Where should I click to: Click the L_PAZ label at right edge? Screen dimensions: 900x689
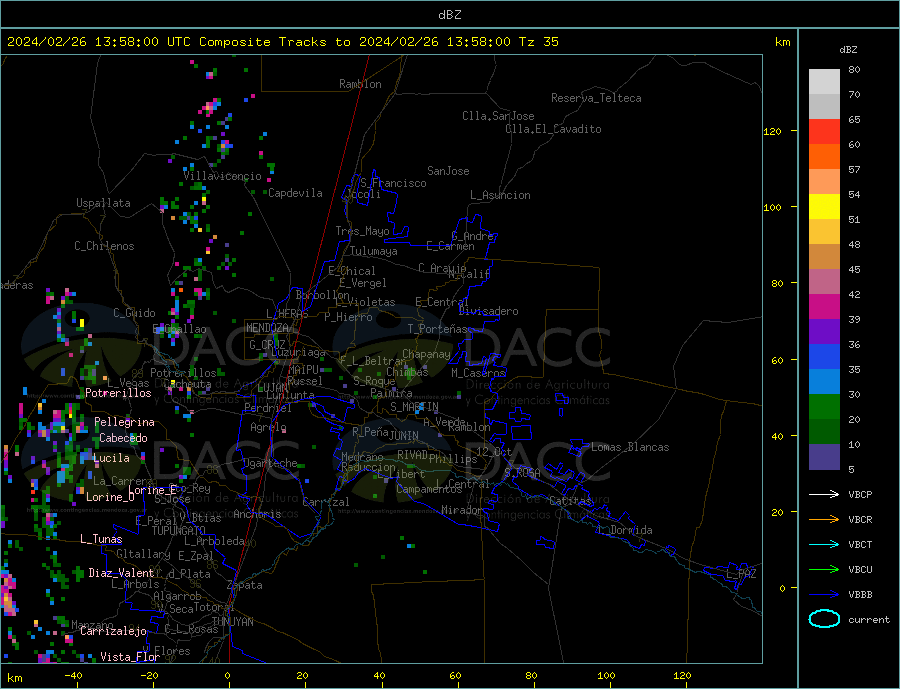(742, 574)
